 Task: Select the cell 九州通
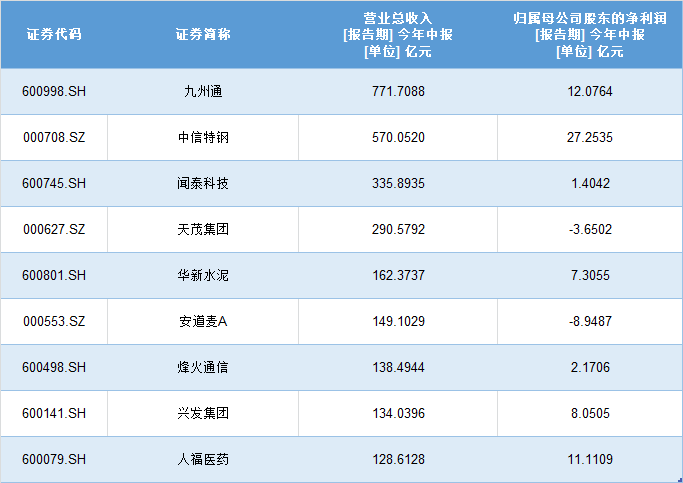(x=203, y=91)
